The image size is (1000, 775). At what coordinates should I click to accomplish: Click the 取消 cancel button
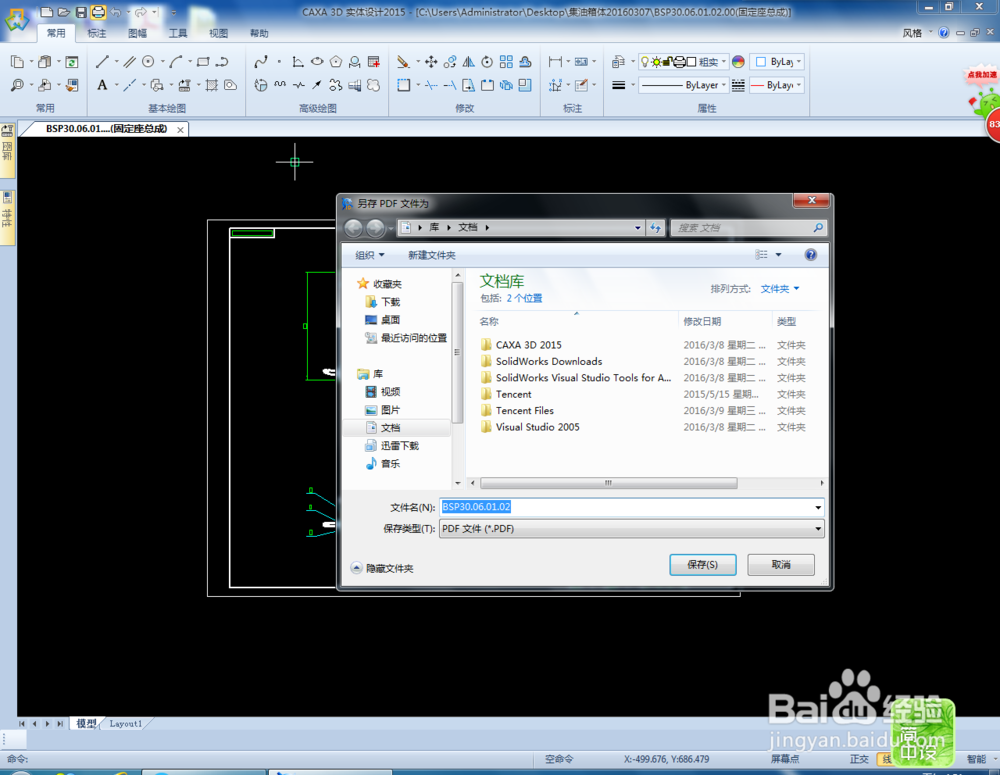tap(781, 565)
